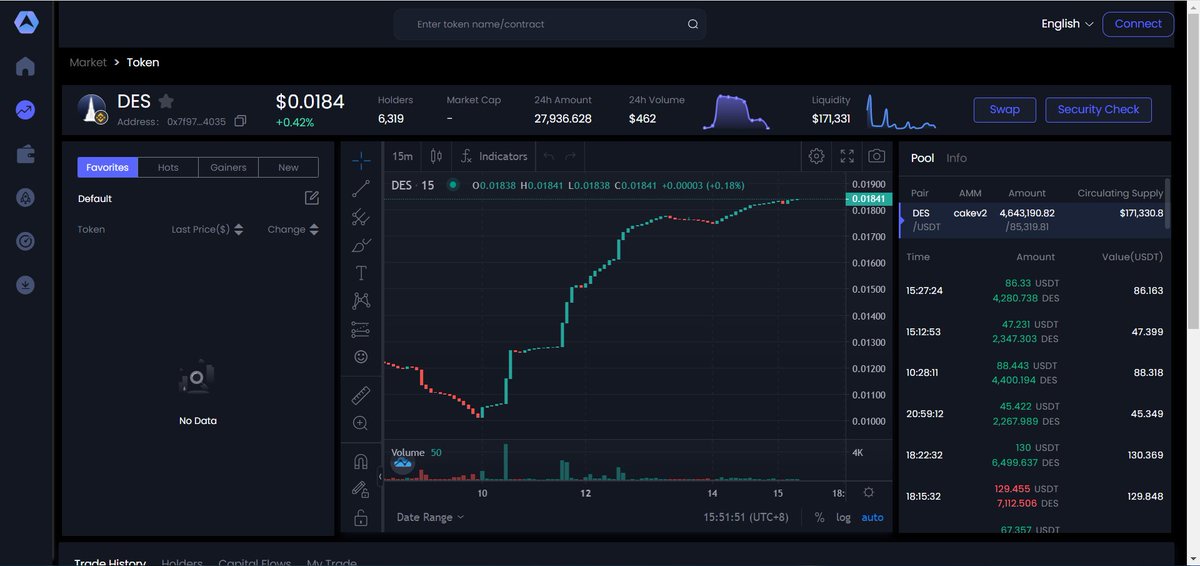The height and width of the screenshot is (566, 1200).
Task: Open the English language dropdown
Action: pyautogui.click(x=1067, y=24)
